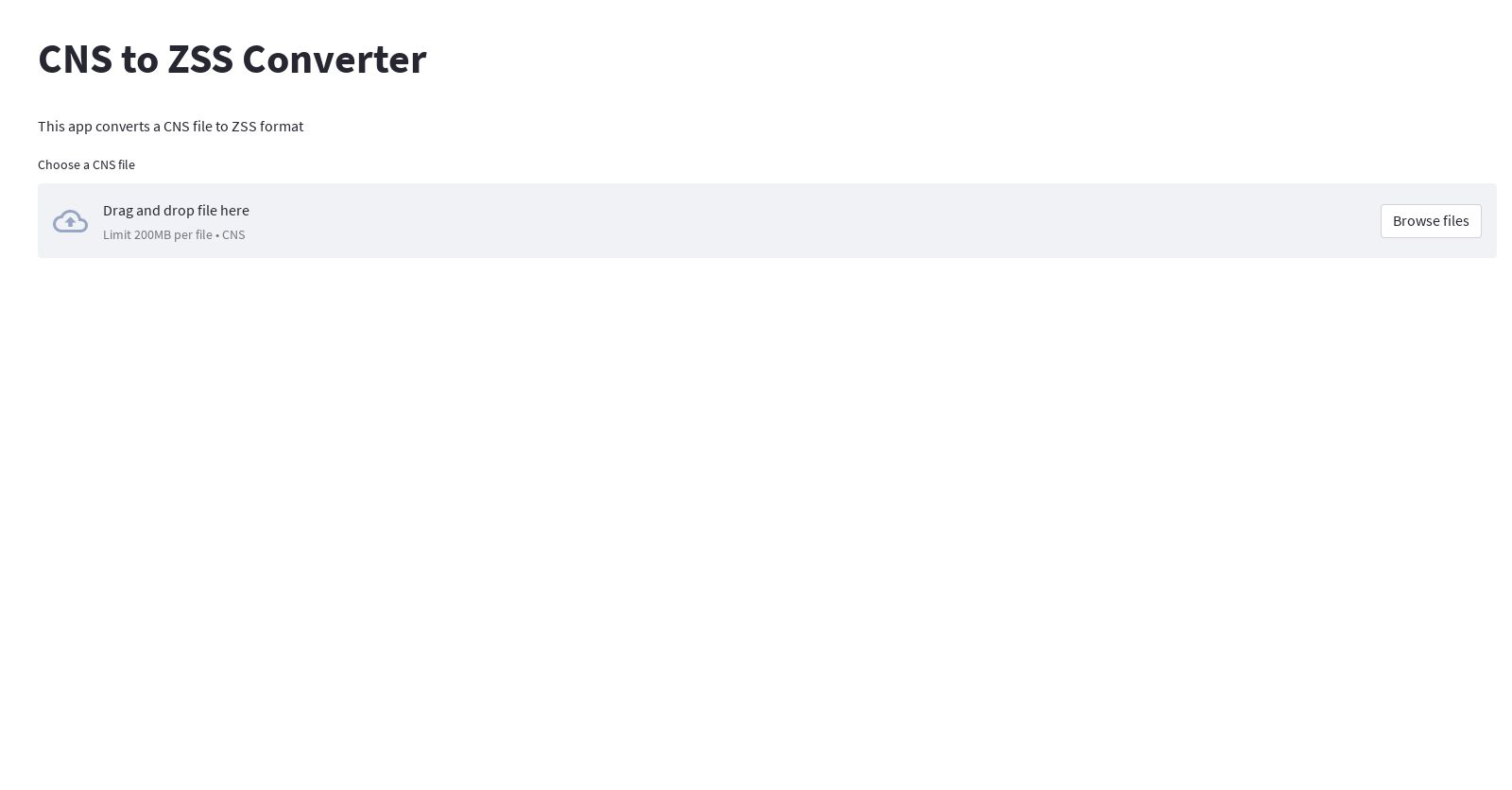1512x790 pixels.
Task: Click the upload arrow inside the cloud
Action: [70, 223]
